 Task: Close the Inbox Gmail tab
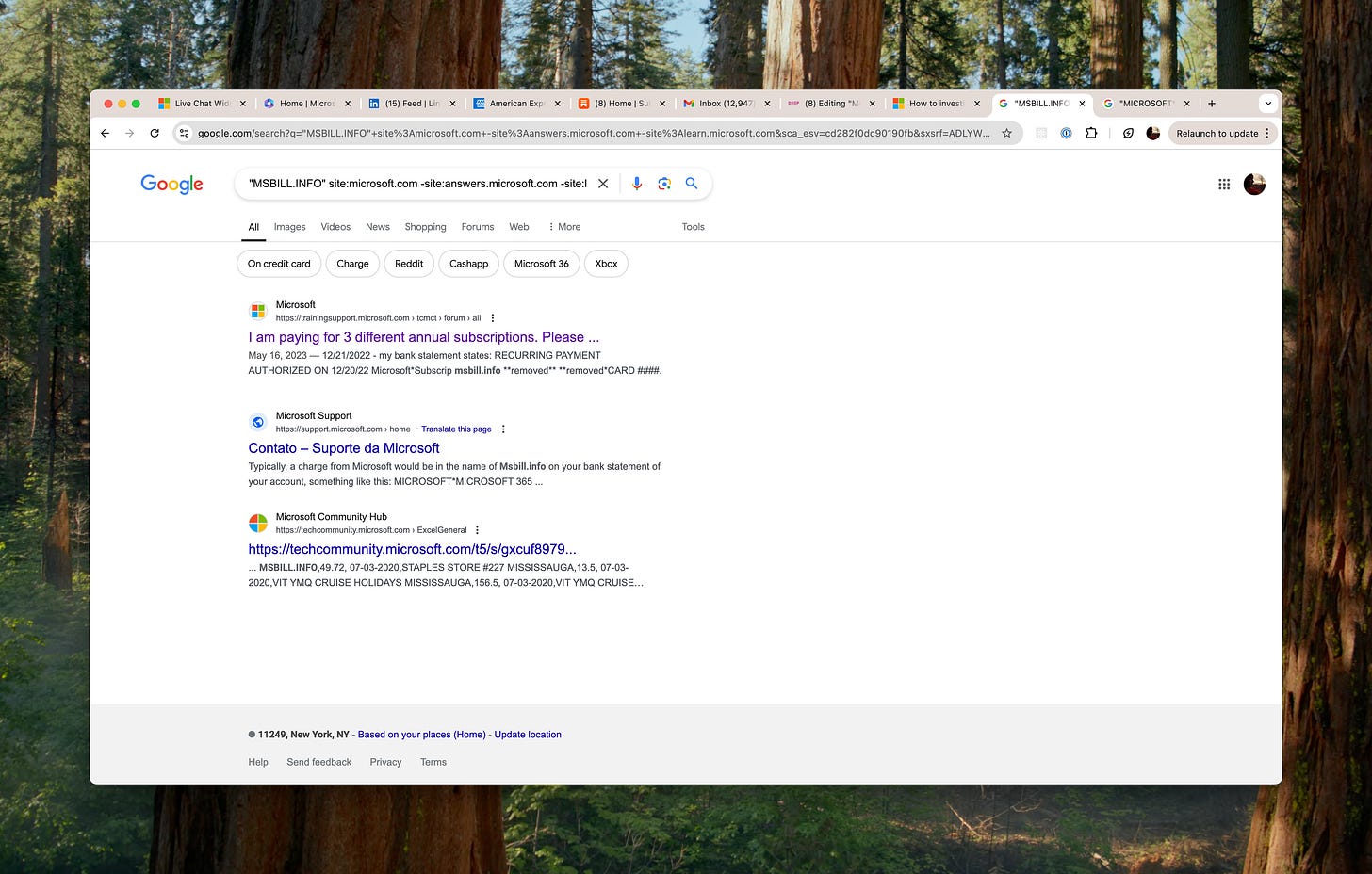coord(767,104)
